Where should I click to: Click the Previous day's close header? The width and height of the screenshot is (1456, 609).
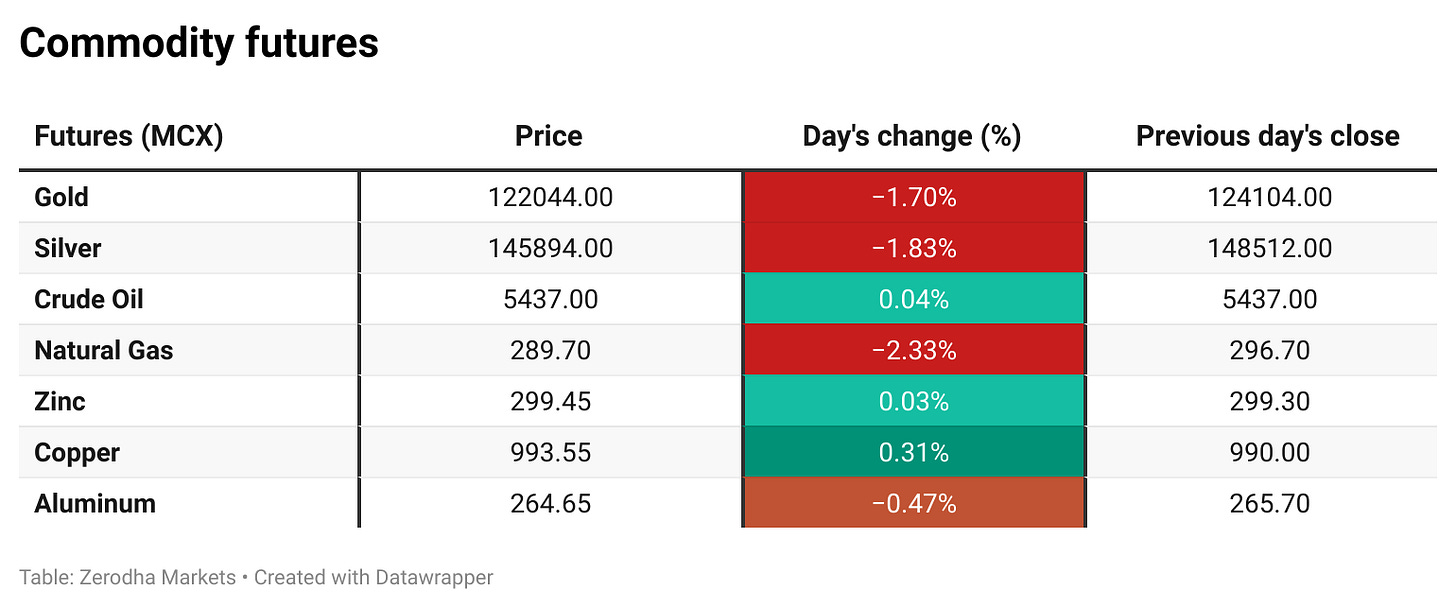point(1267,136)
